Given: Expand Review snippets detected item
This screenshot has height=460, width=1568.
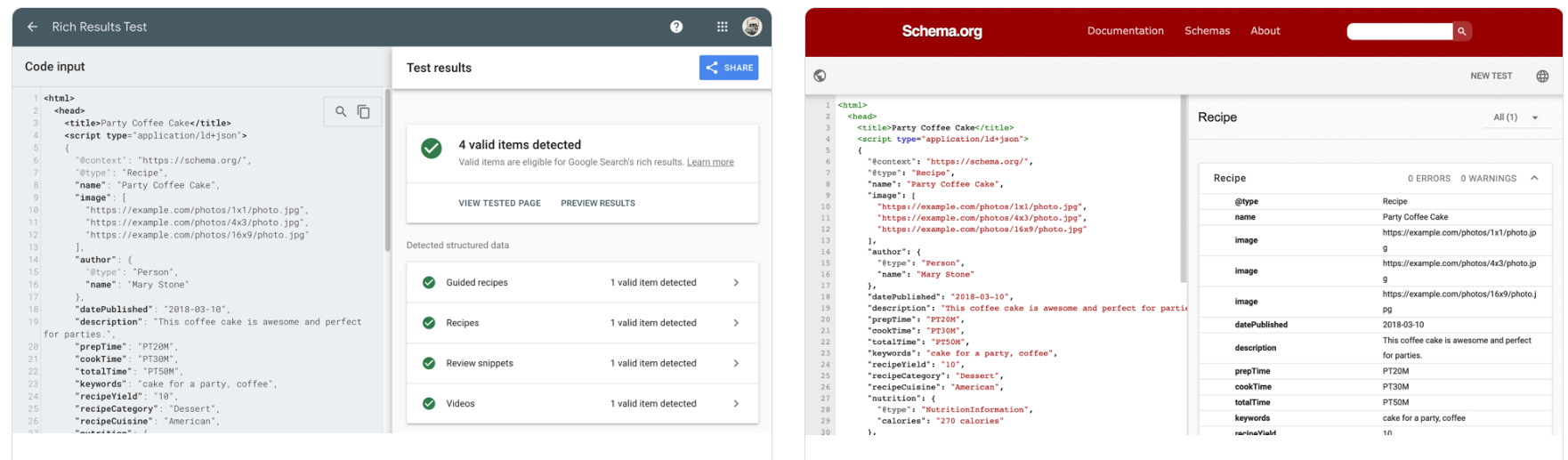Looking at the screenshot, I should tap(583, 363).
